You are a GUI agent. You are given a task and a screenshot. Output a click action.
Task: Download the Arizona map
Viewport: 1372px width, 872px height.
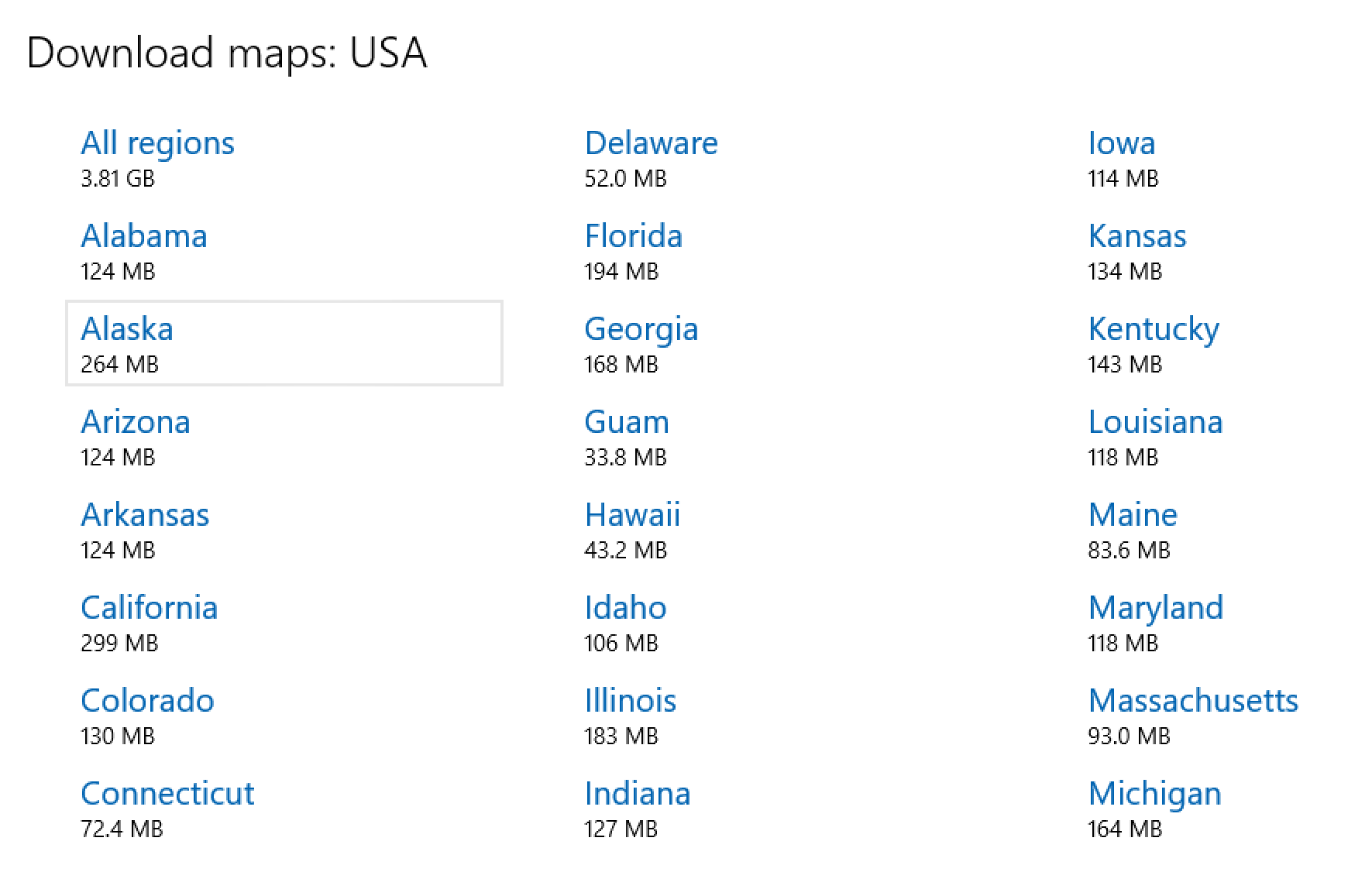pos(136,421)
